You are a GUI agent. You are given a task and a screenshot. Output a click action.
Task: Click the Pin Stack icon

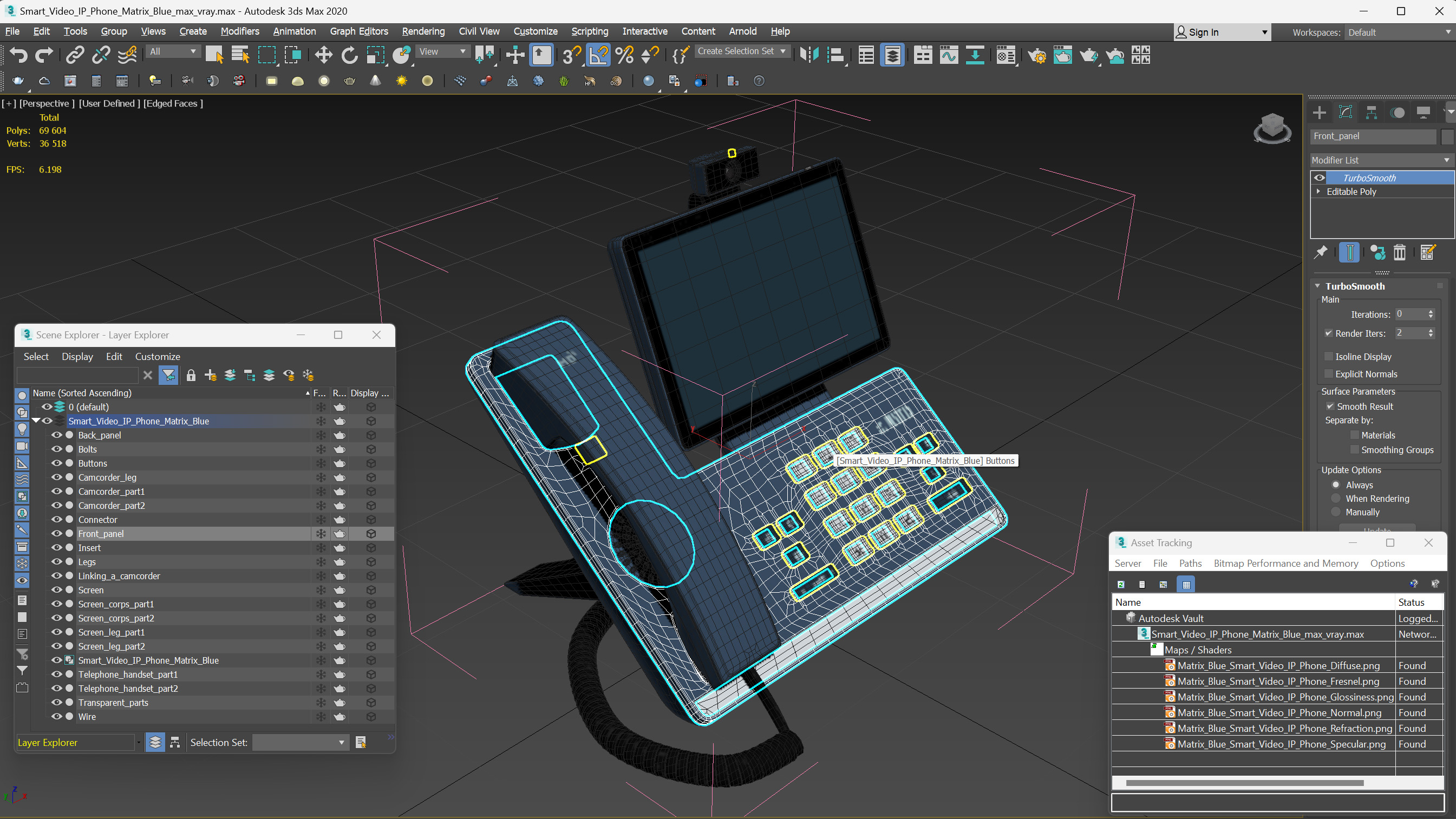[x=1320, y=253]
